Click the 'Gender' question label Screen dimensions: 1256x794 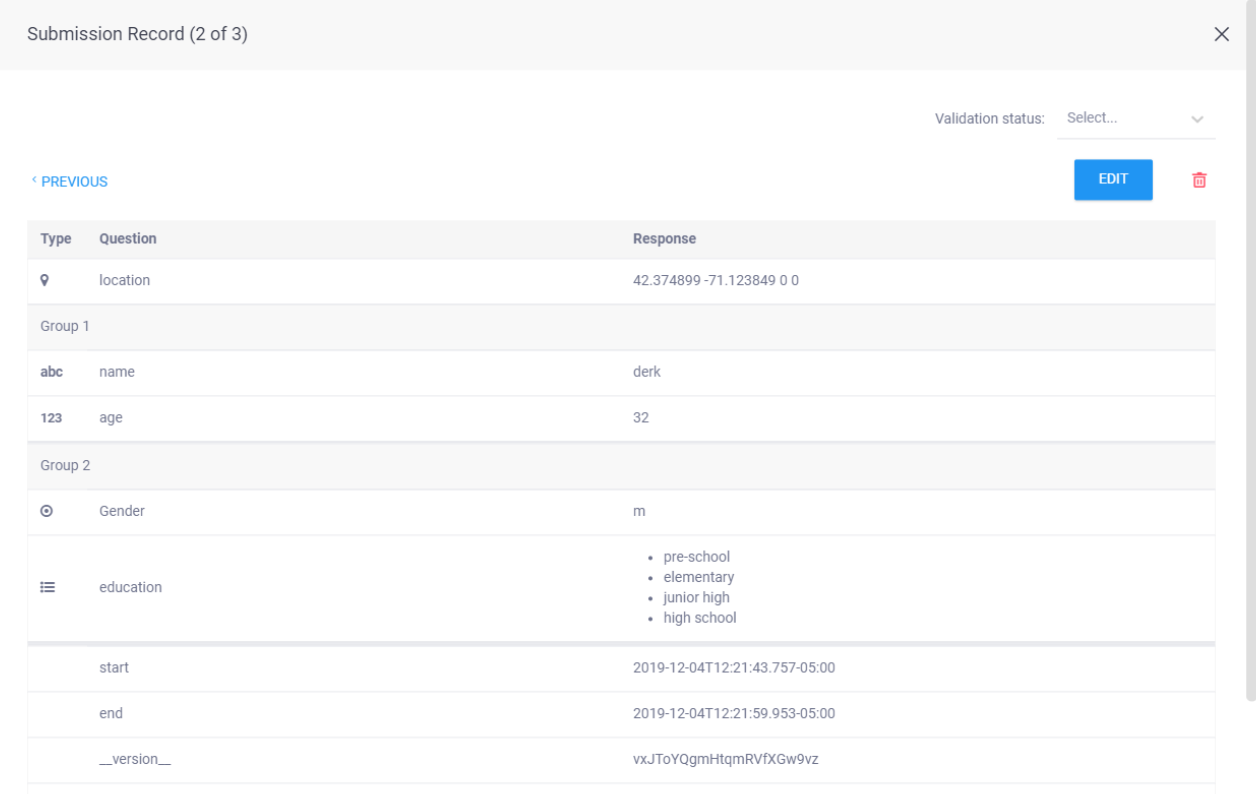click(x=122, y=511)
